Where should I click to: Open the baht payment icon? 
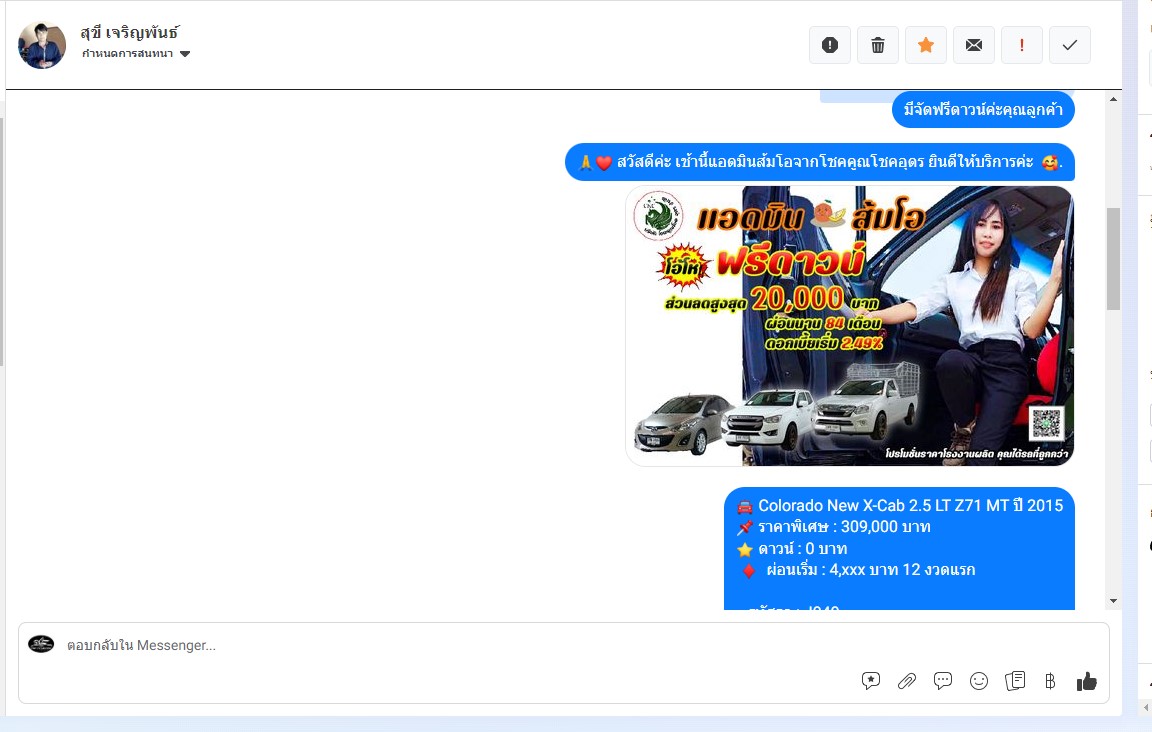tap(1050, 681)
